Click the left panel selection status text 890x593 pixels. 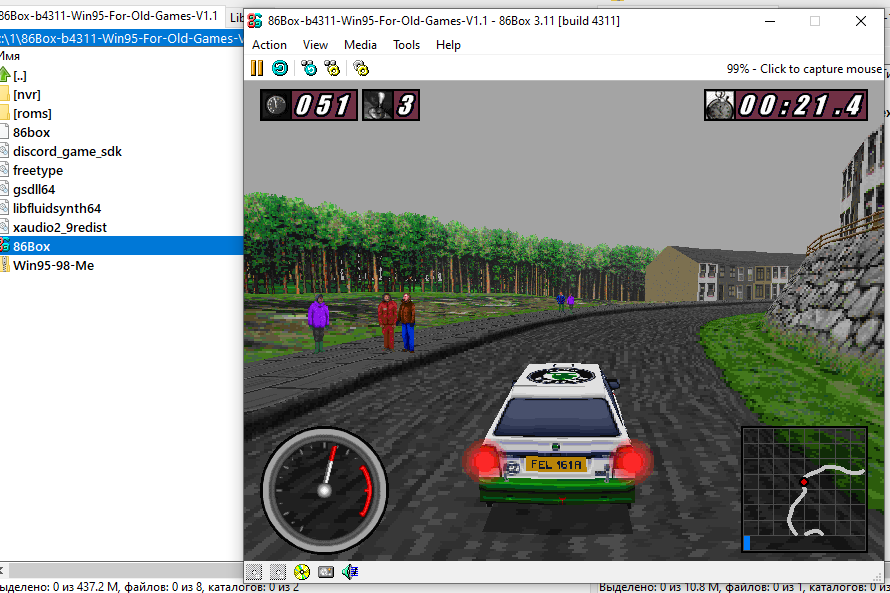[x=149, y=587]
